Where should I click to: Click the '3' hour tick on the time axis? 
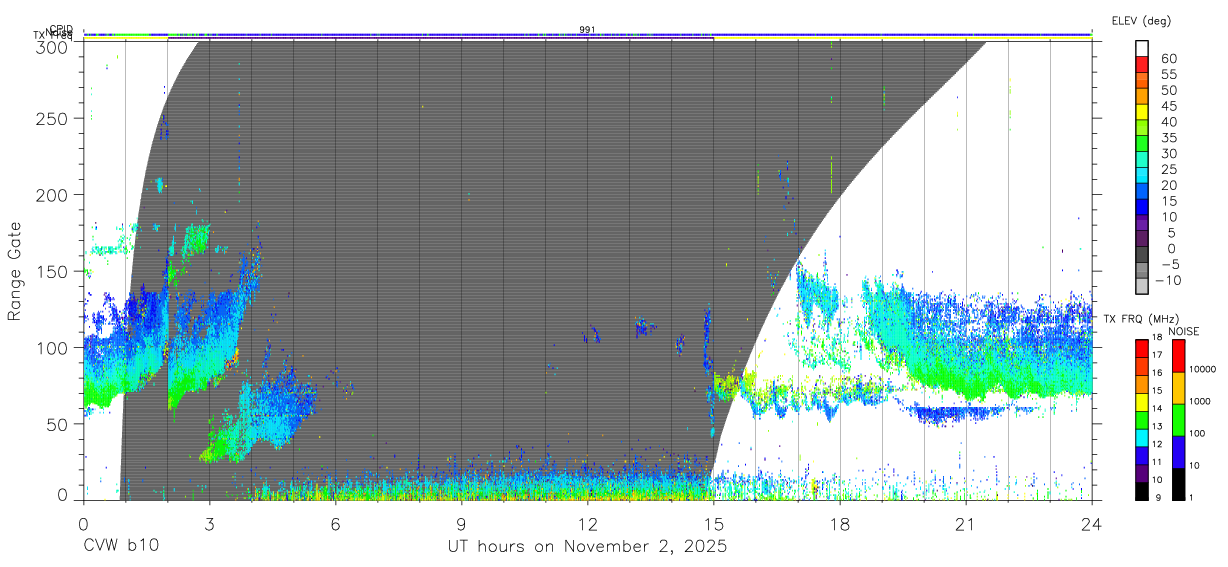209,523
